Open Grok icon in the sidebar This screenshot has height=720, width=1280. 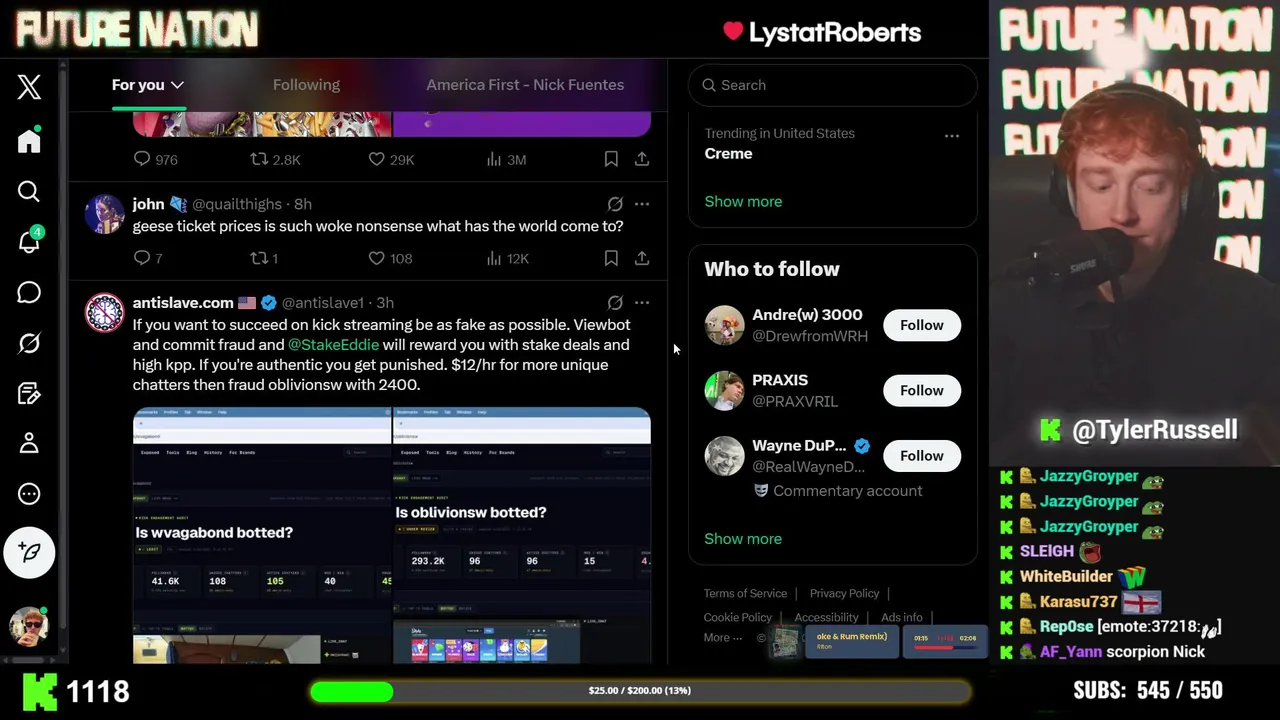tap(29, 343)
